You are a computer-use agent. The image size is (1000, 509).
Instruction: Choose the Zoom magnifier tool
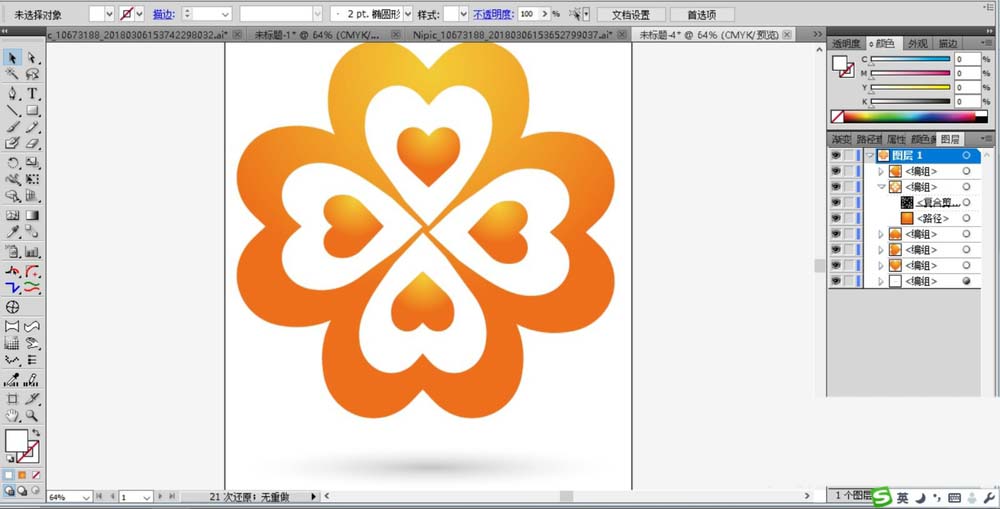click(32, 416)
